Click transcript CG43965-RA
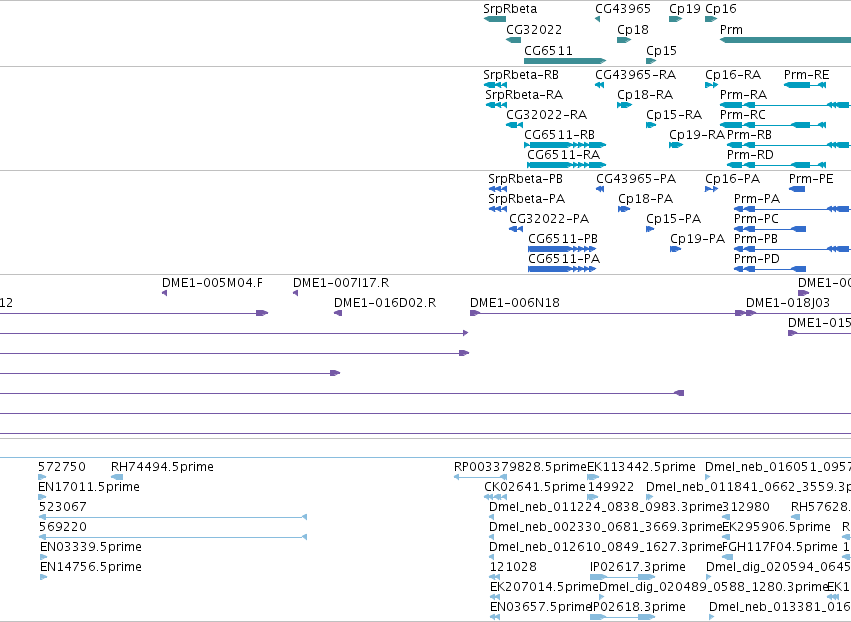This screenshot has width=851, height=622. 599,85
